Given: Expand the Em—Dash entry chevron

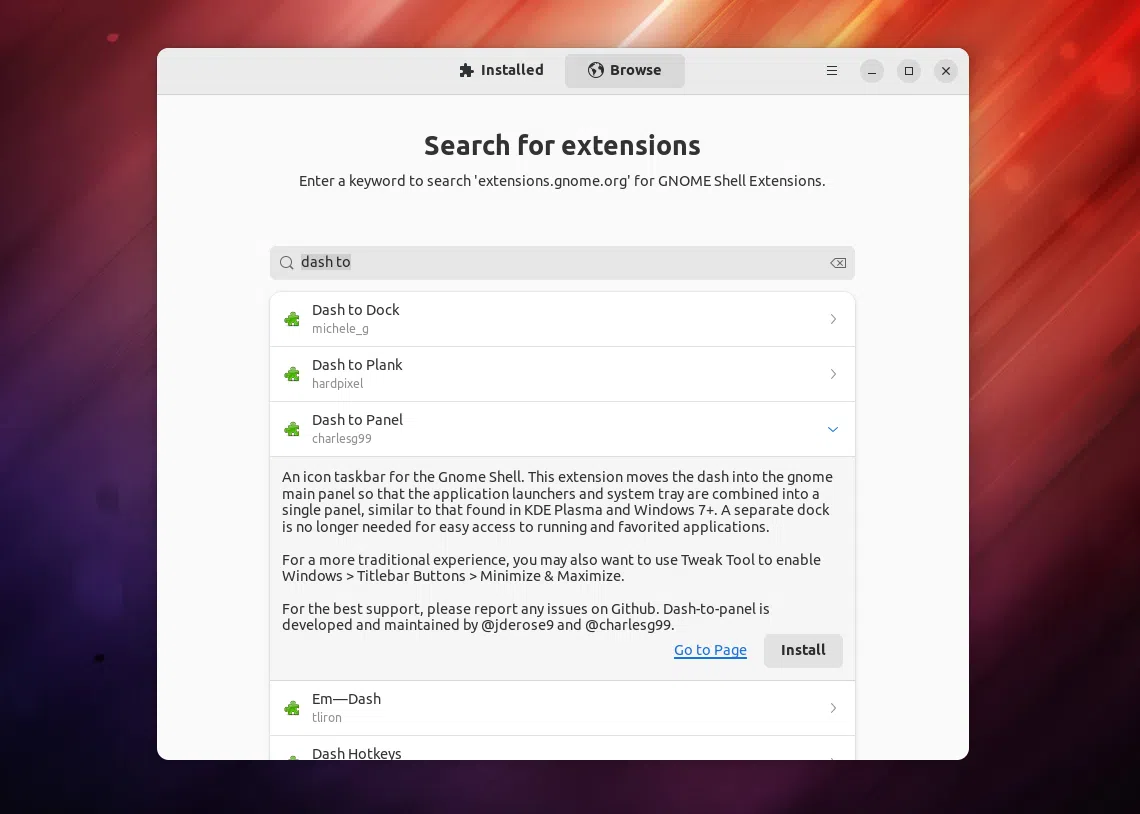Looking at the screenshot, I should (833, 709).
